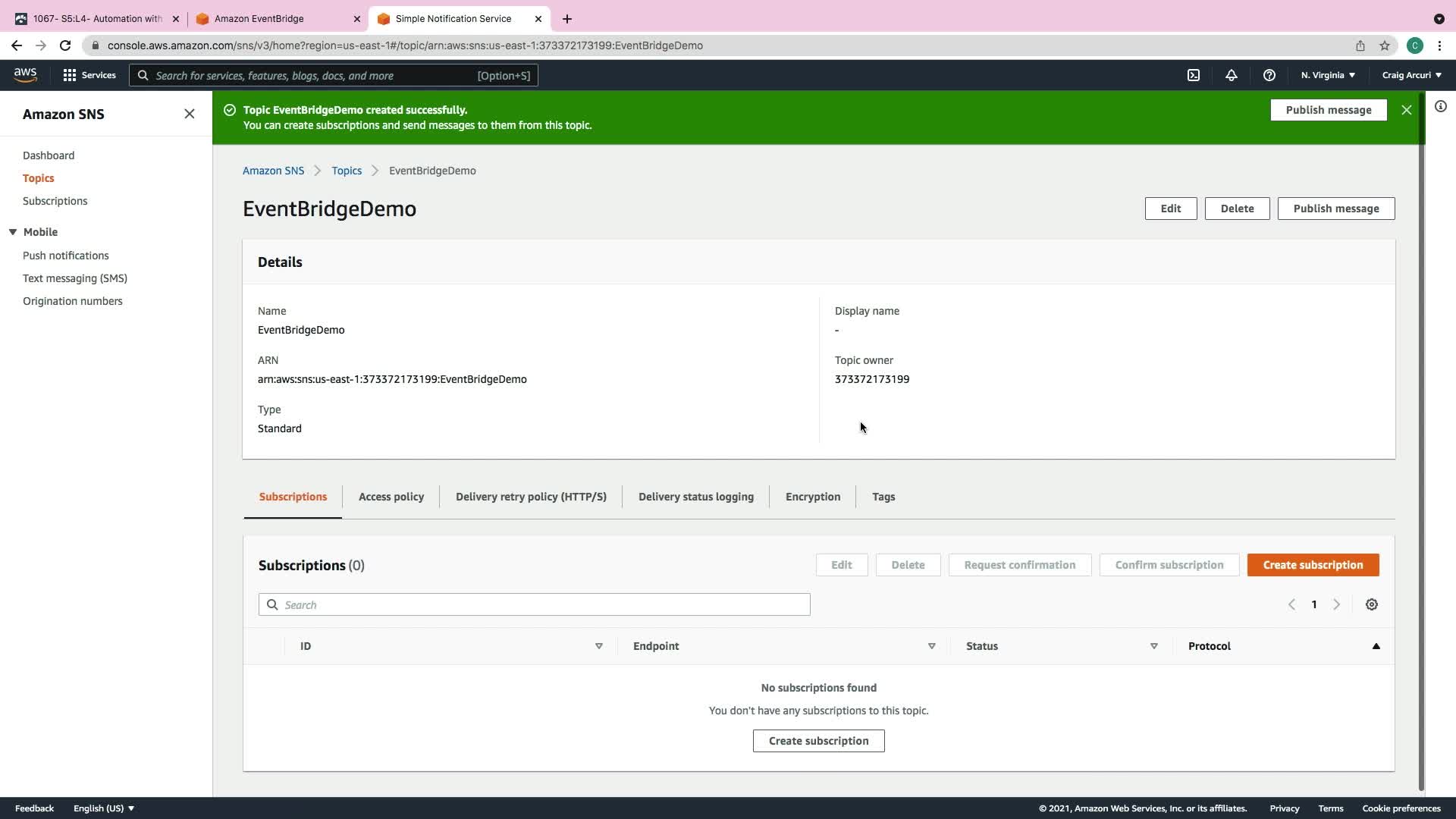The width and height of the screenshot is (1456, 819).
Task: Click the notifications bell icon
Action: pyautogui.click(x=1231, y=75)
